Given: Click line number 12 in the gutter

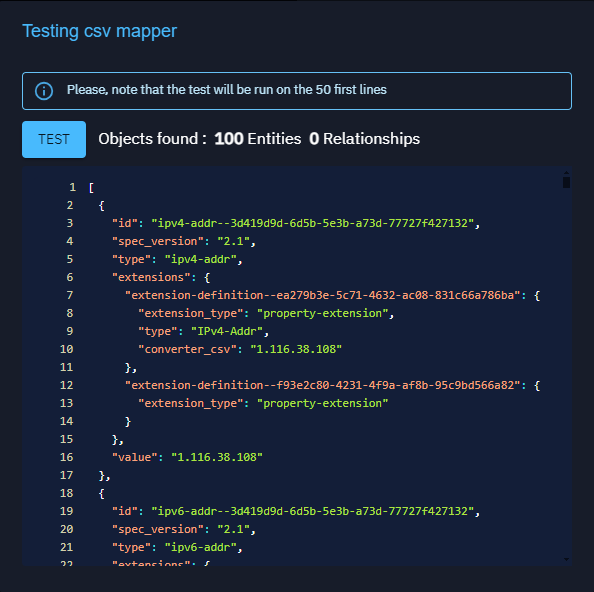Looking at the screenshot, I should (66, 385).
